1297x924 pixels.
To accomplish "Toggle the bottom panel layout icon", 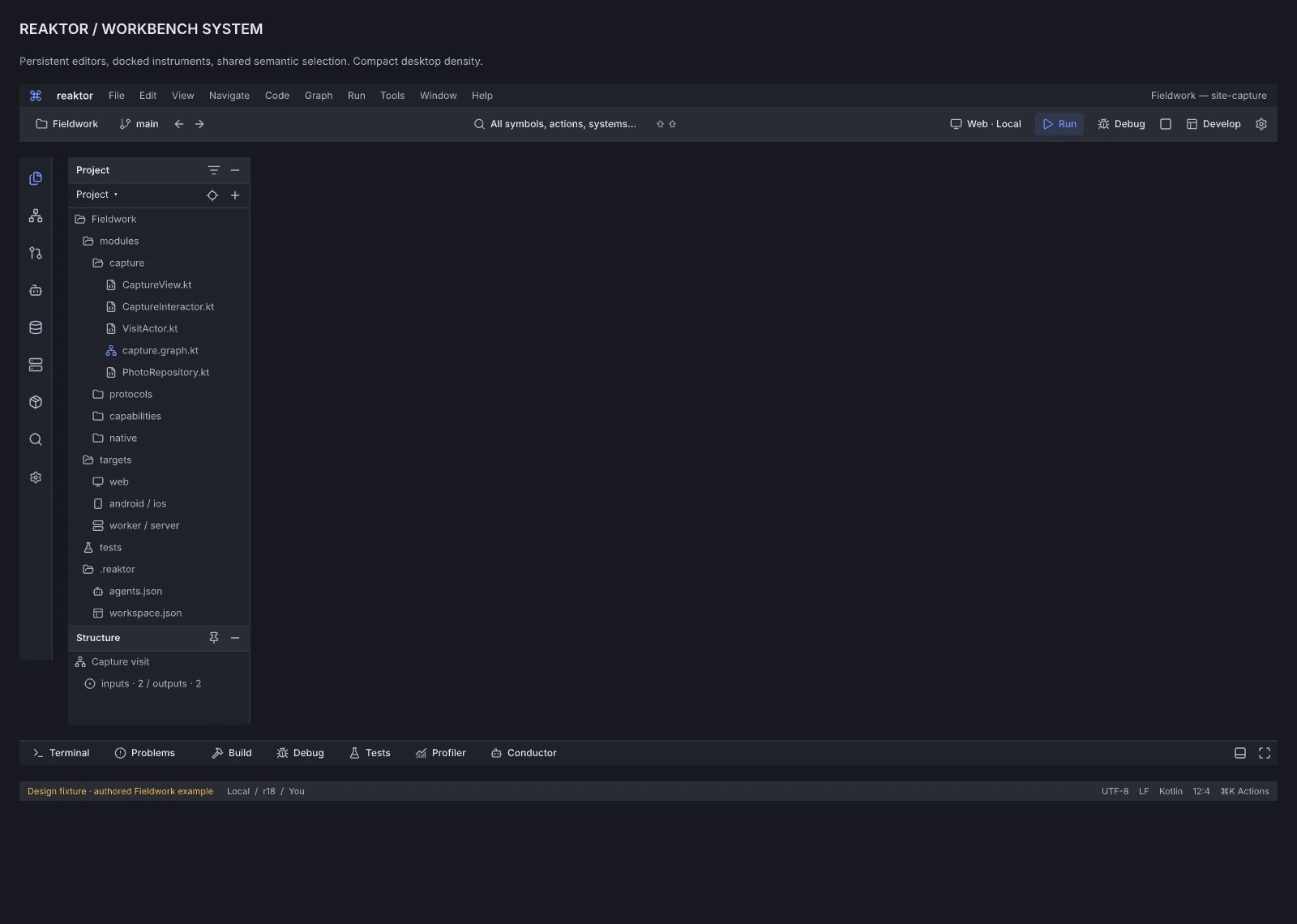I will tap(1240, 753).
